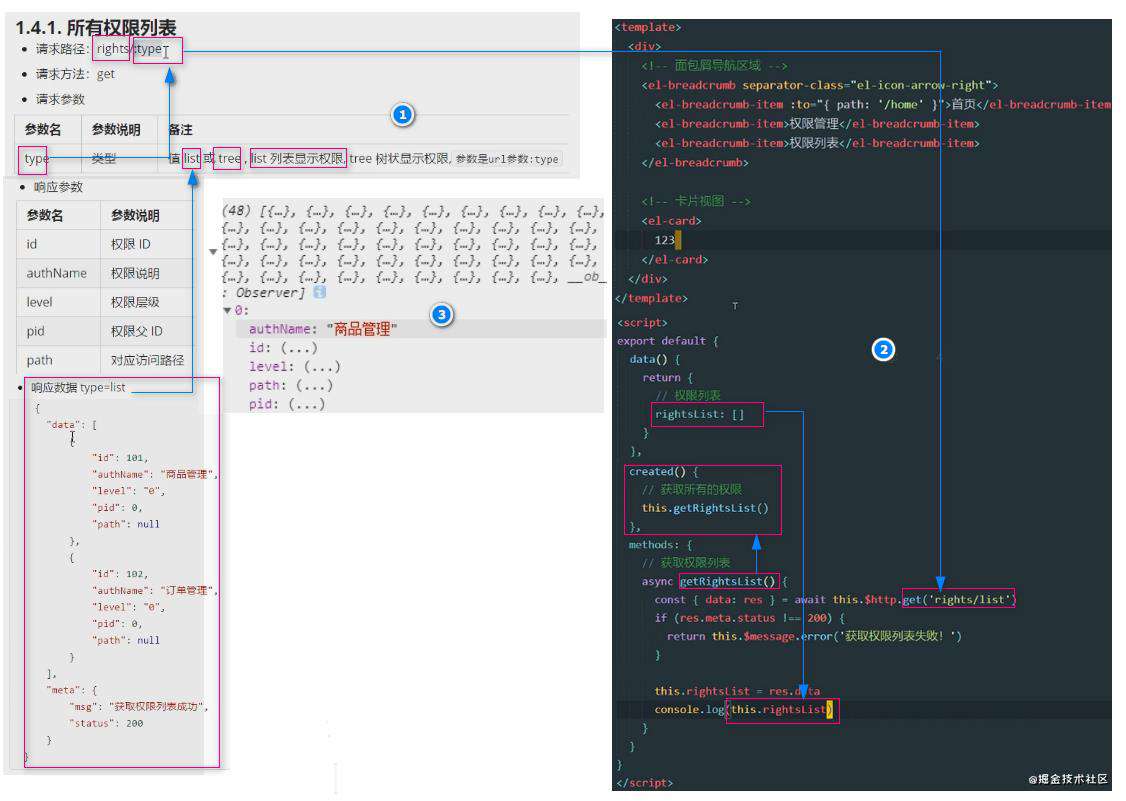Click the "类型" cell in request parameter table
This screenshot has height=801, width=1126.
tap(103, 159)
